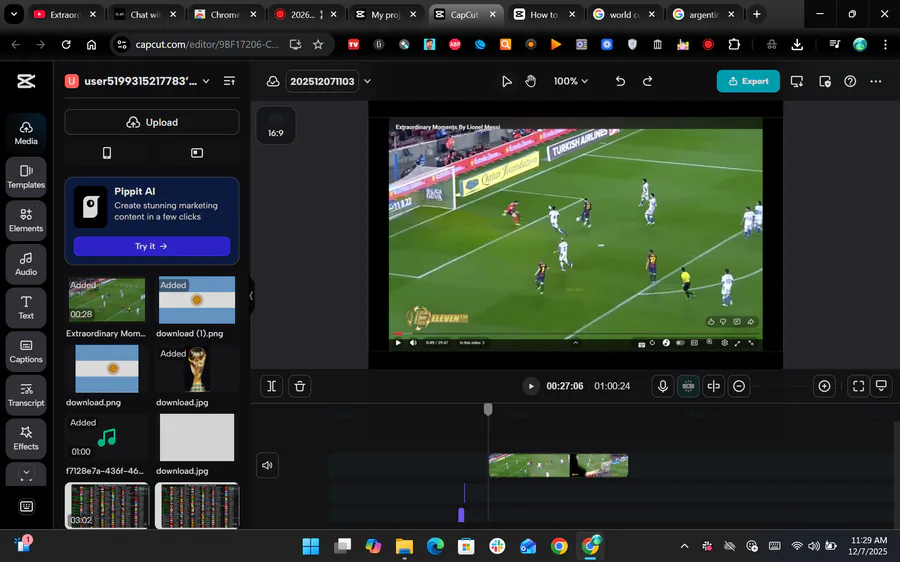Zoom out the timeline

tap(739, 386)
